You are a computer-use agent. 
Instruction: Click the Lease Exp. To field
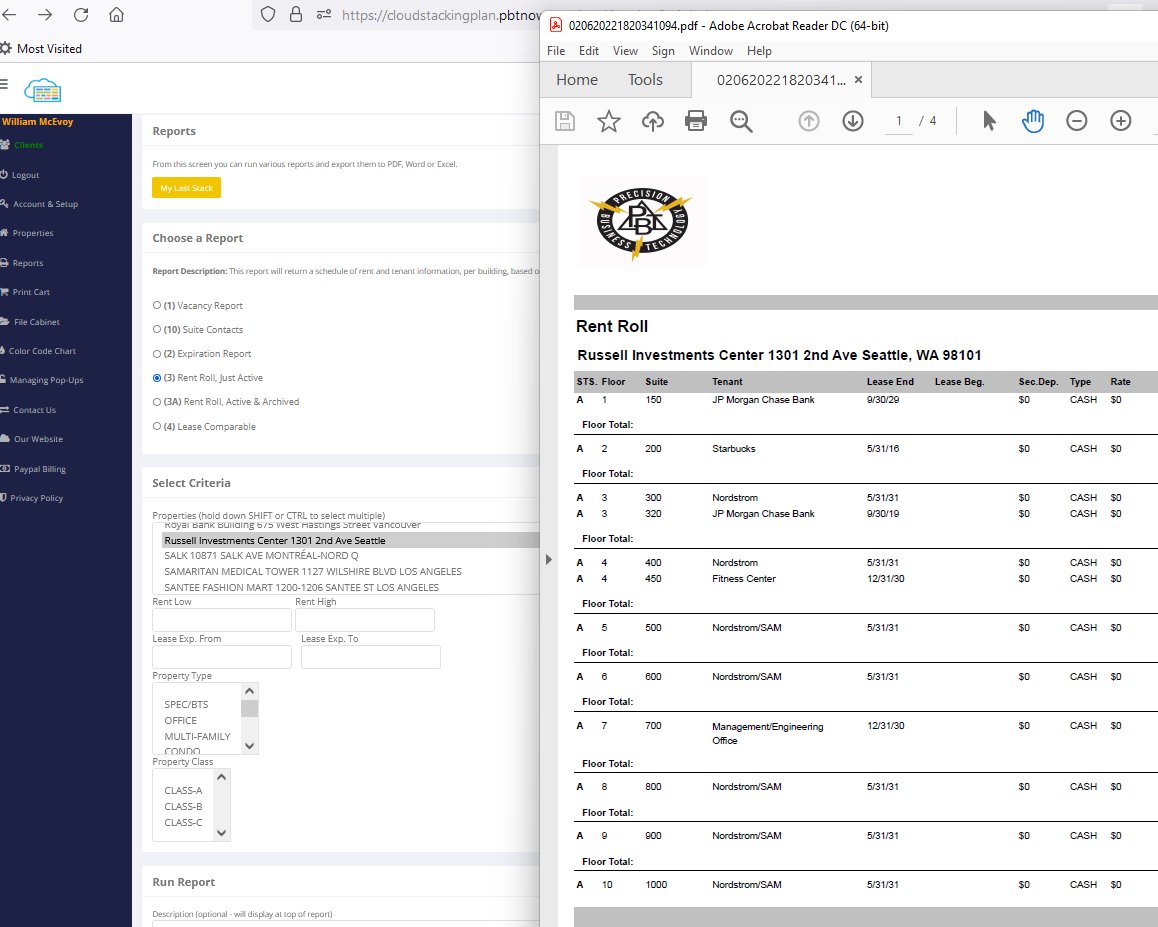[x=371, y=657]
